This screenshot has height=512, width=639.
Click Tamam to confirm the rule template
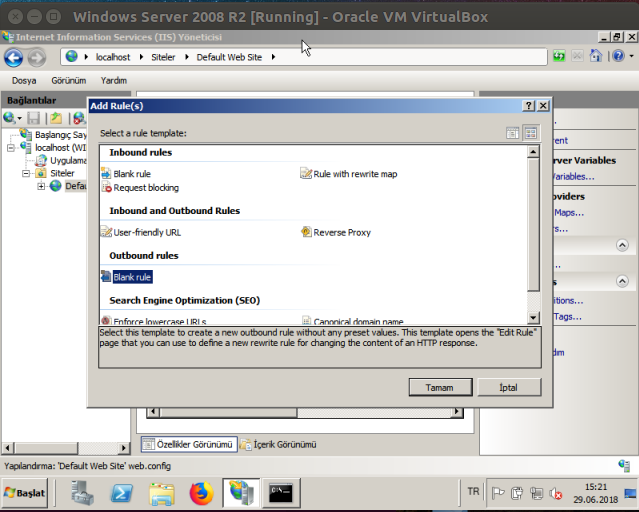441,387
